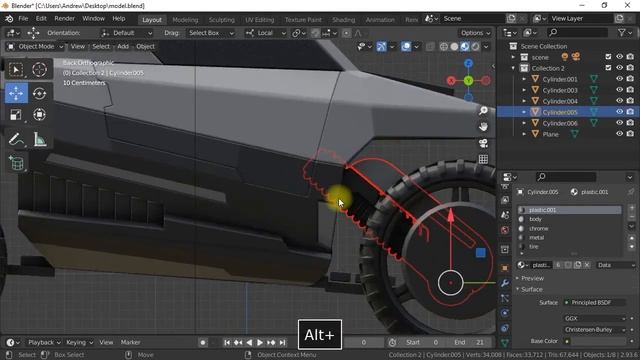Viewport: 640px width, 360px height.
Task: Switch to solid viewport shading
Action: coord(454,47)
